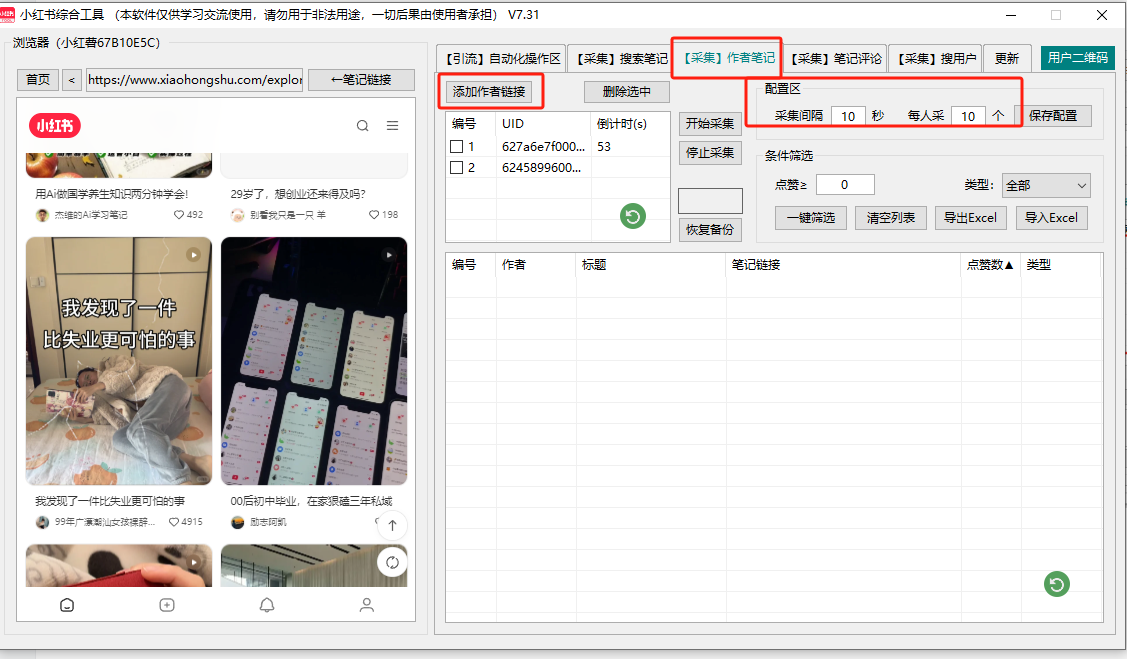This screenshot has width=1127, height=659.
Task: Click the red 小红书 logo
Action: click(x=55, y=125)
